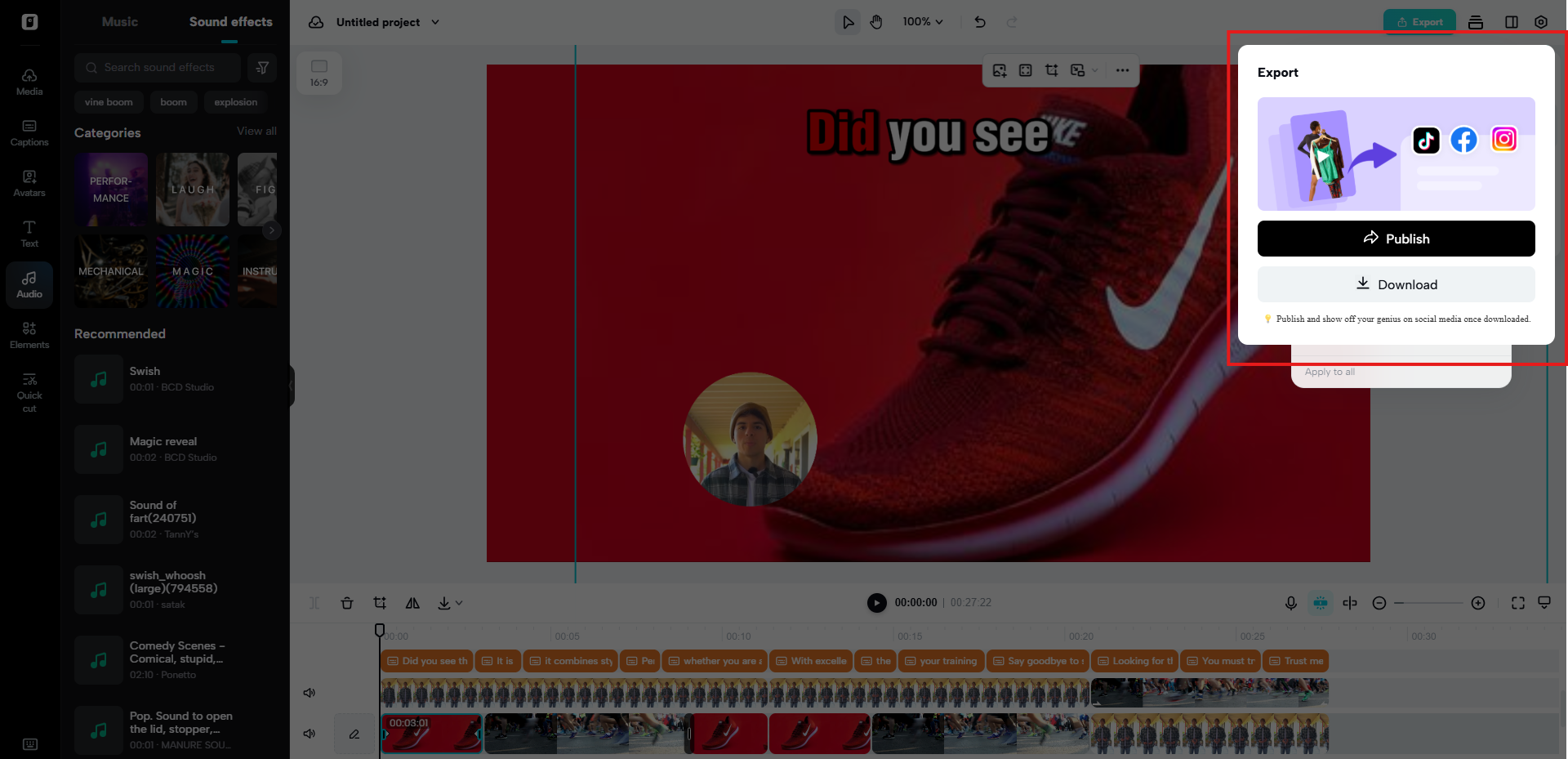The image size is (1568, 759).
Task: Click the Publish button in Export panel
Action: point(1396,239)
